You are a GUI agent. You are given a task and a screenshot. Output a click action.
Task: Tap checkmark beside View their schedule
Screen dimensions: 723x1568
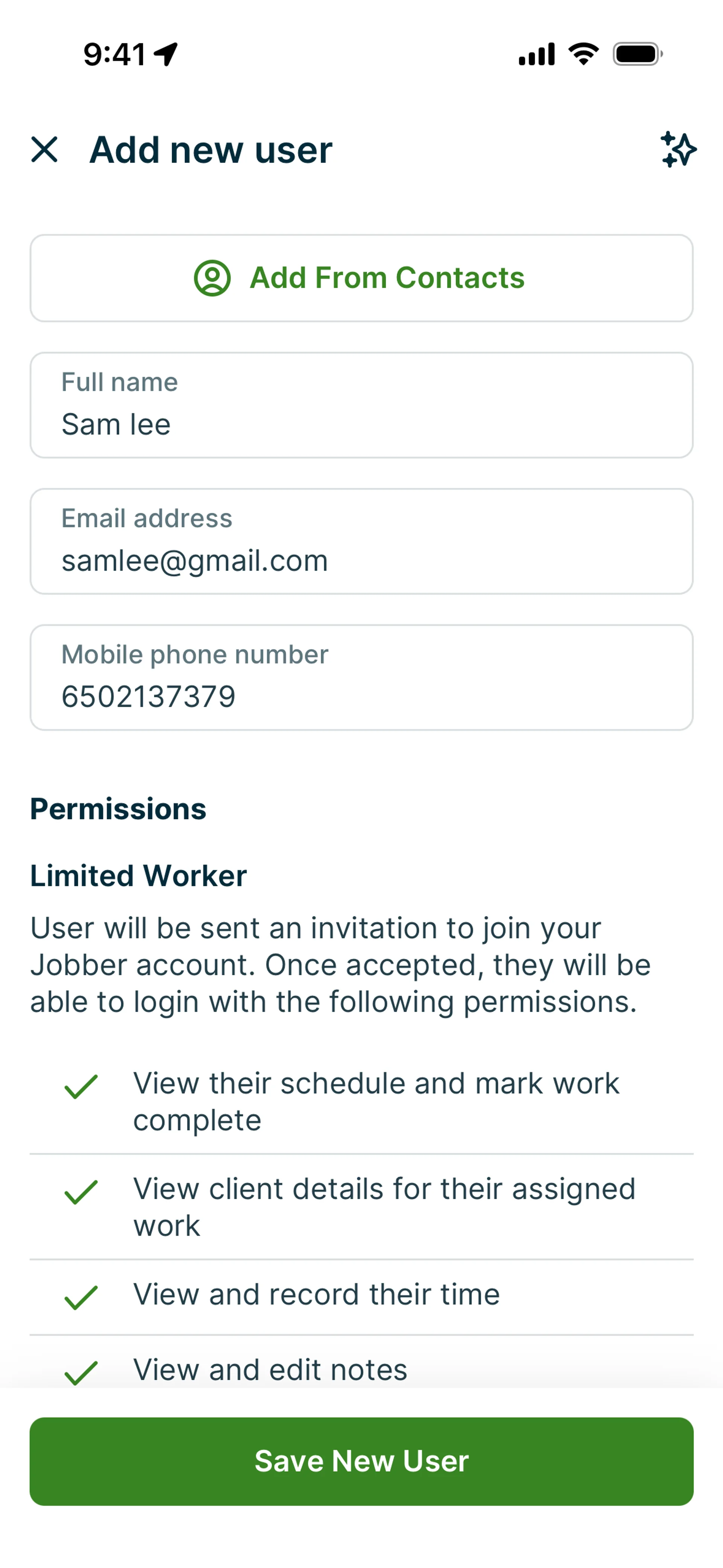[81, 1087]
